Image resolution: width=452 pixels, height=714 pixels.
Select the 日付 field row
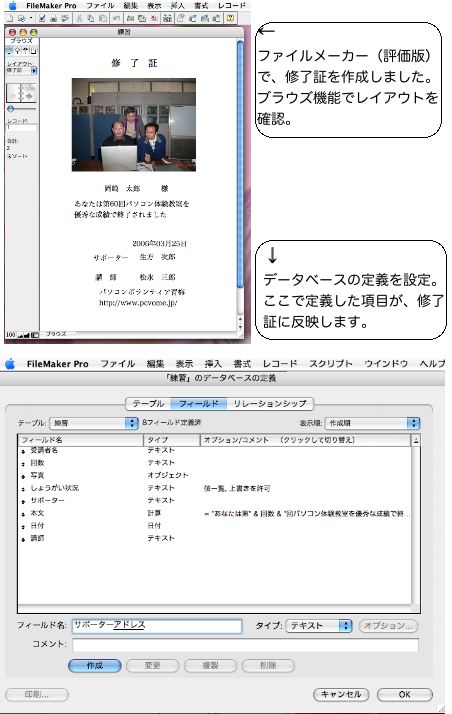click(x=214, y=525)
